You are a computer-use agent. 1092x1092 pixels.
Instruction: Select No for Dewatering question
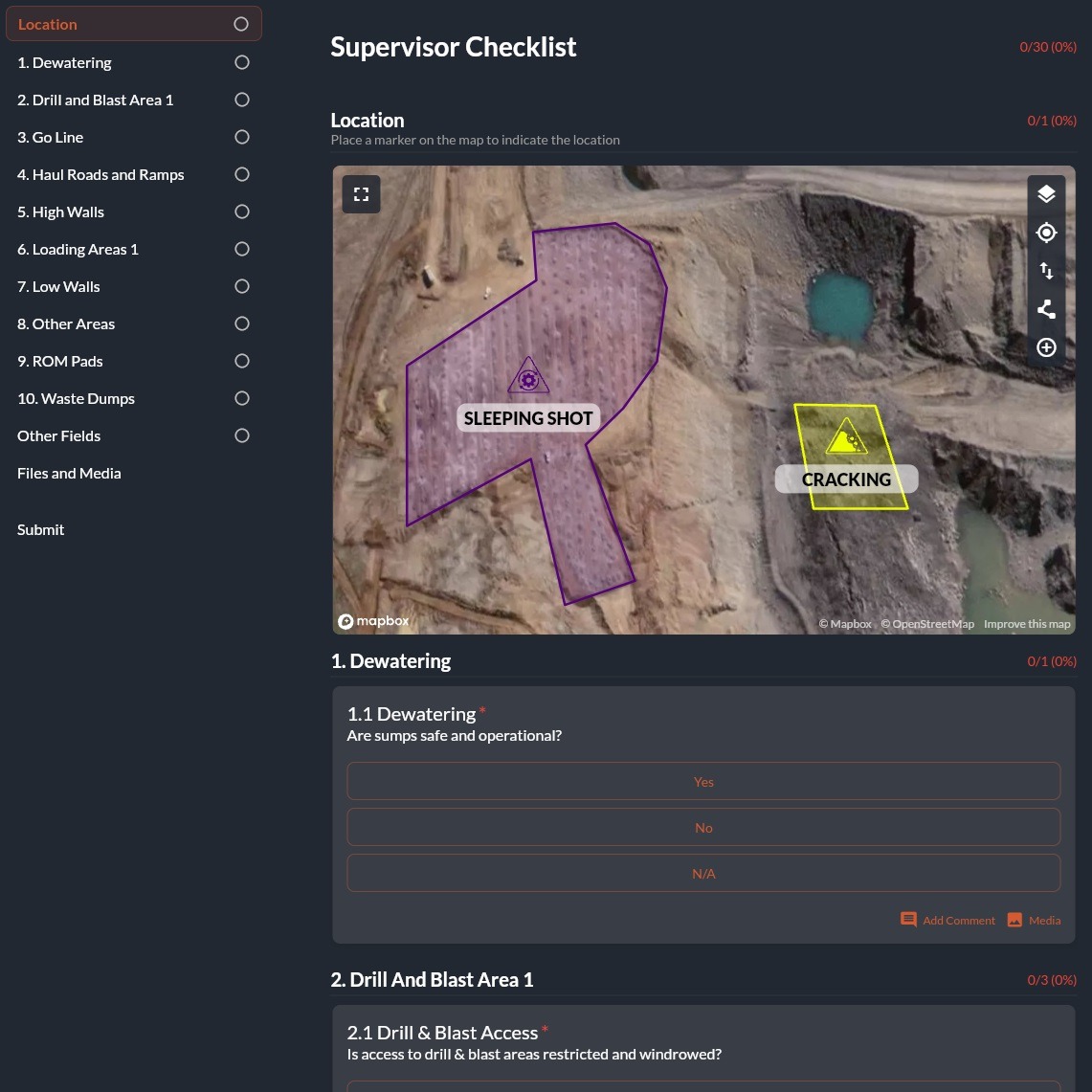pos(703,828)
